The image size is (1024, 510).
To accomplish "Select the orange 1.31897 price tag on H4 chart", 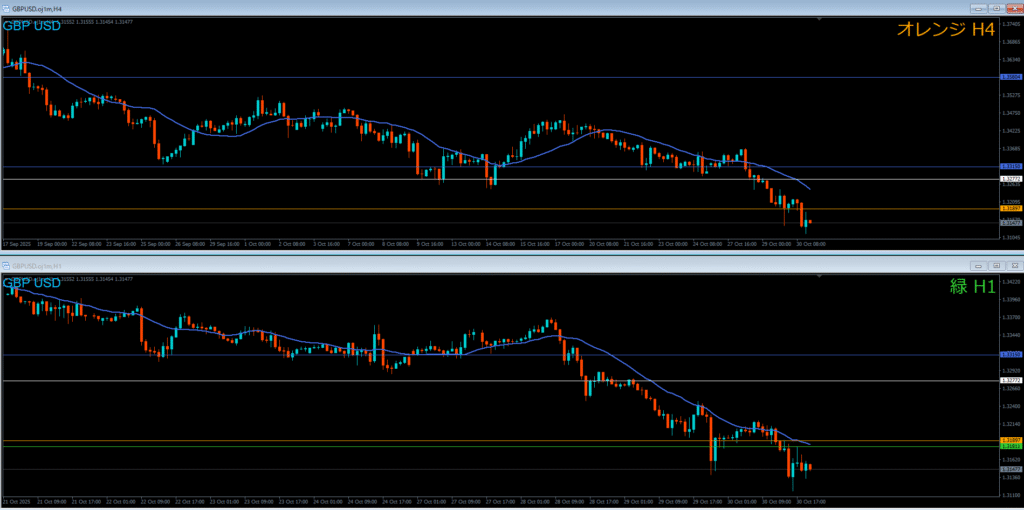I will pyautogui.click(x=1010, y=209).
